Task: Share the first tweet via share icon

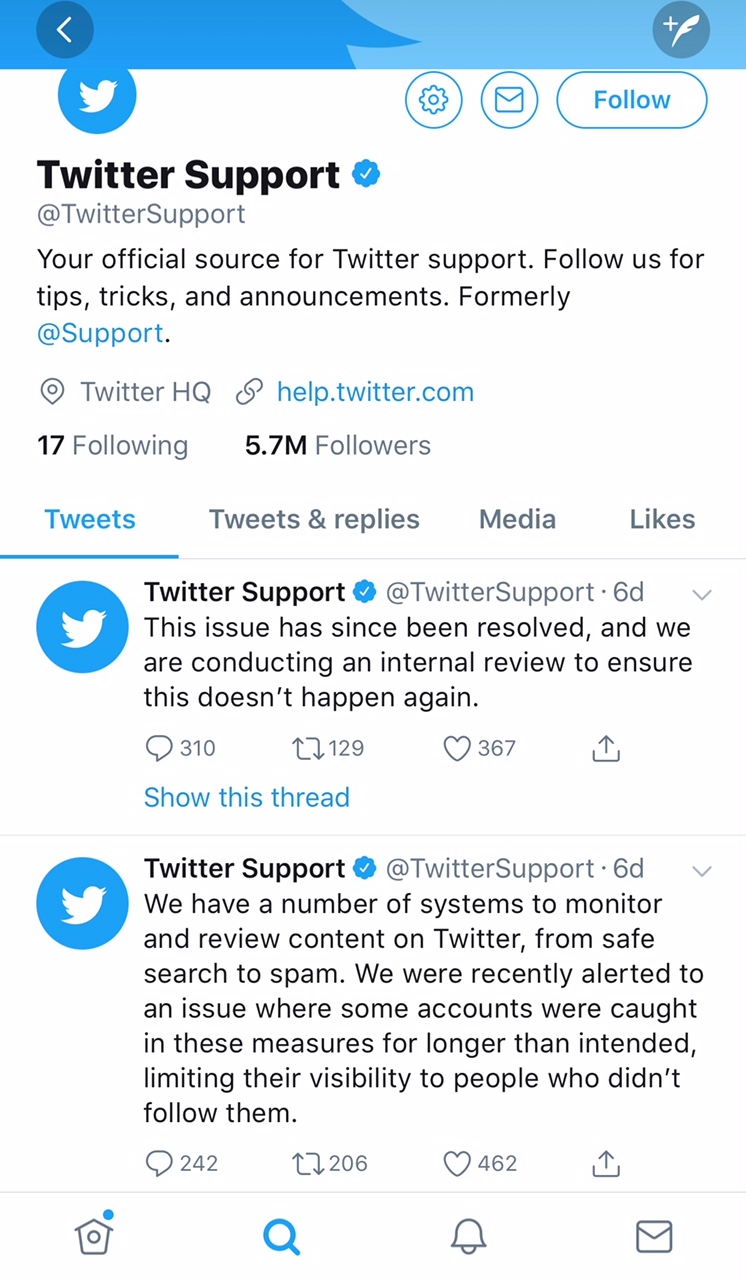Action: point(606,748)
